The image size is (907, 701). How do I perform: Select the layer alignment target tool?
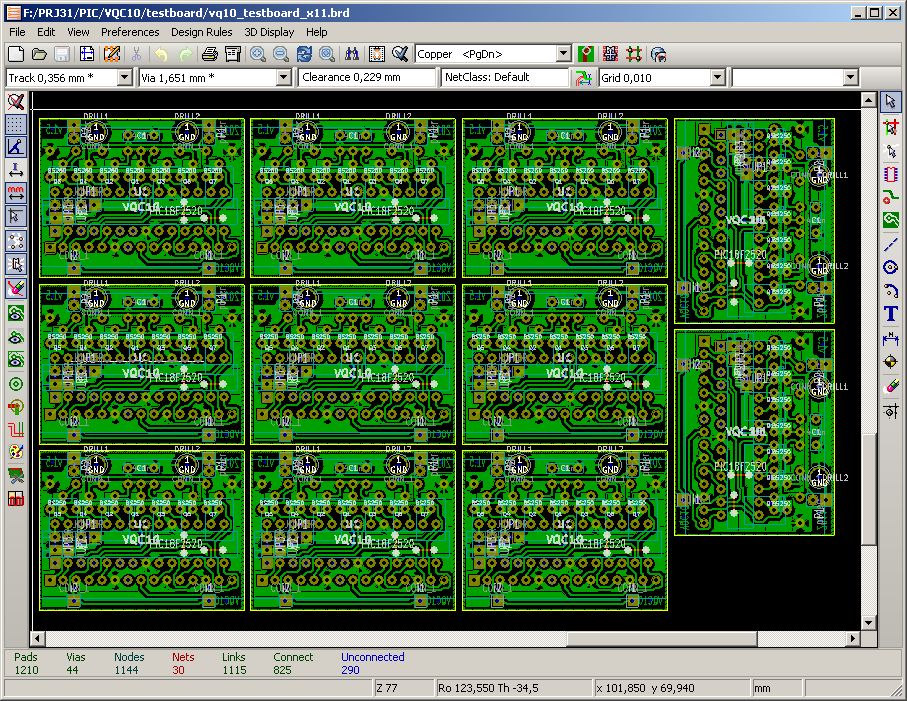891,362
